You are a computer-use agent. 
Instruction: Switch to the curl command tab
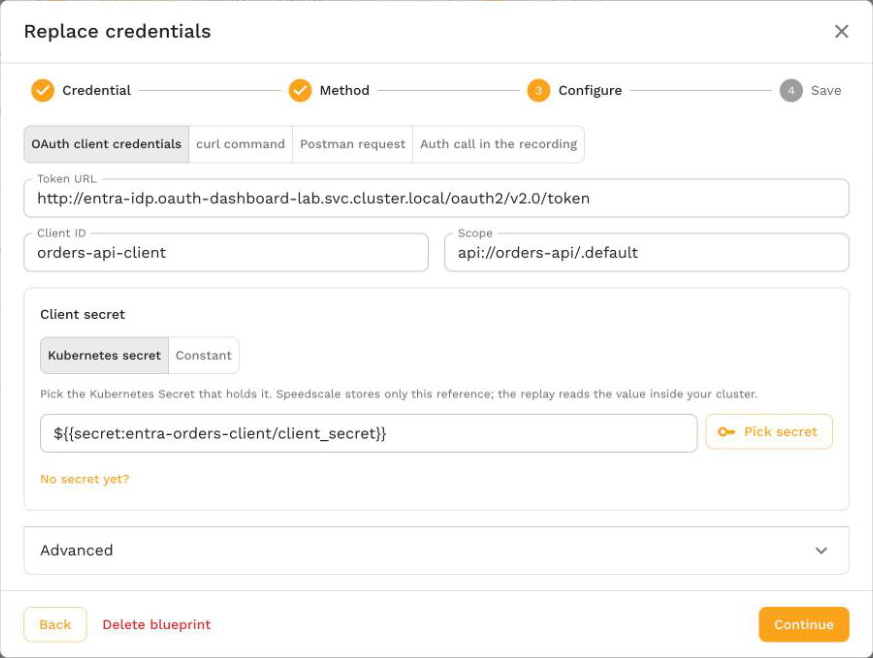click(x=241, y=144)
